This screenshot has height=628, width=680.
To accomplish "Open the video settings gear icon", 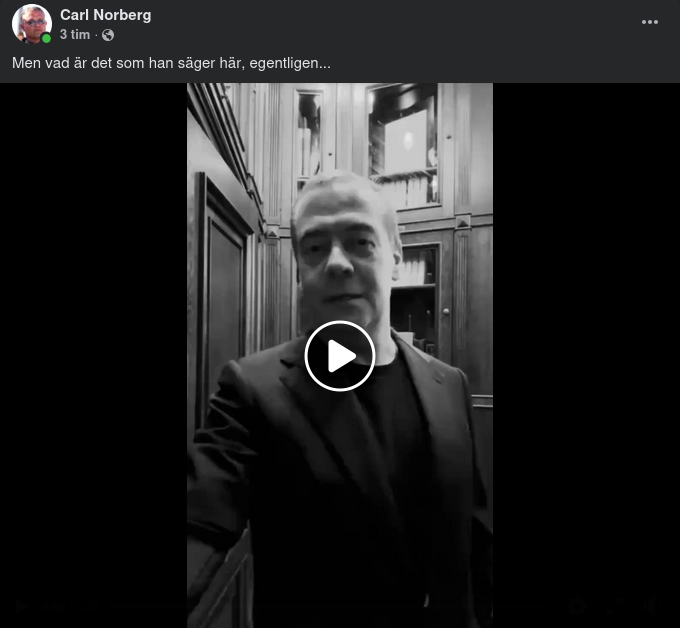I will tap(577, 605).
